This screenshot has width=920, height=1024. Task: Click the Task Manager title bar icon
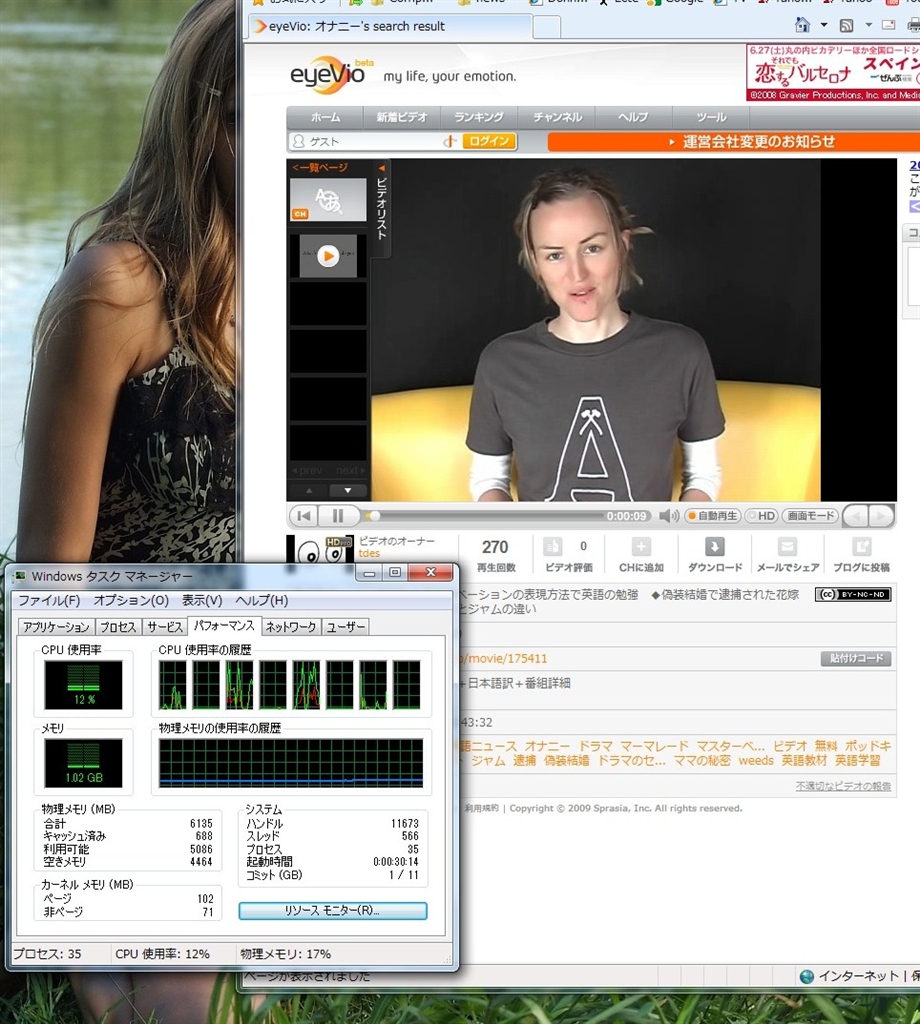tap(20, 576)
